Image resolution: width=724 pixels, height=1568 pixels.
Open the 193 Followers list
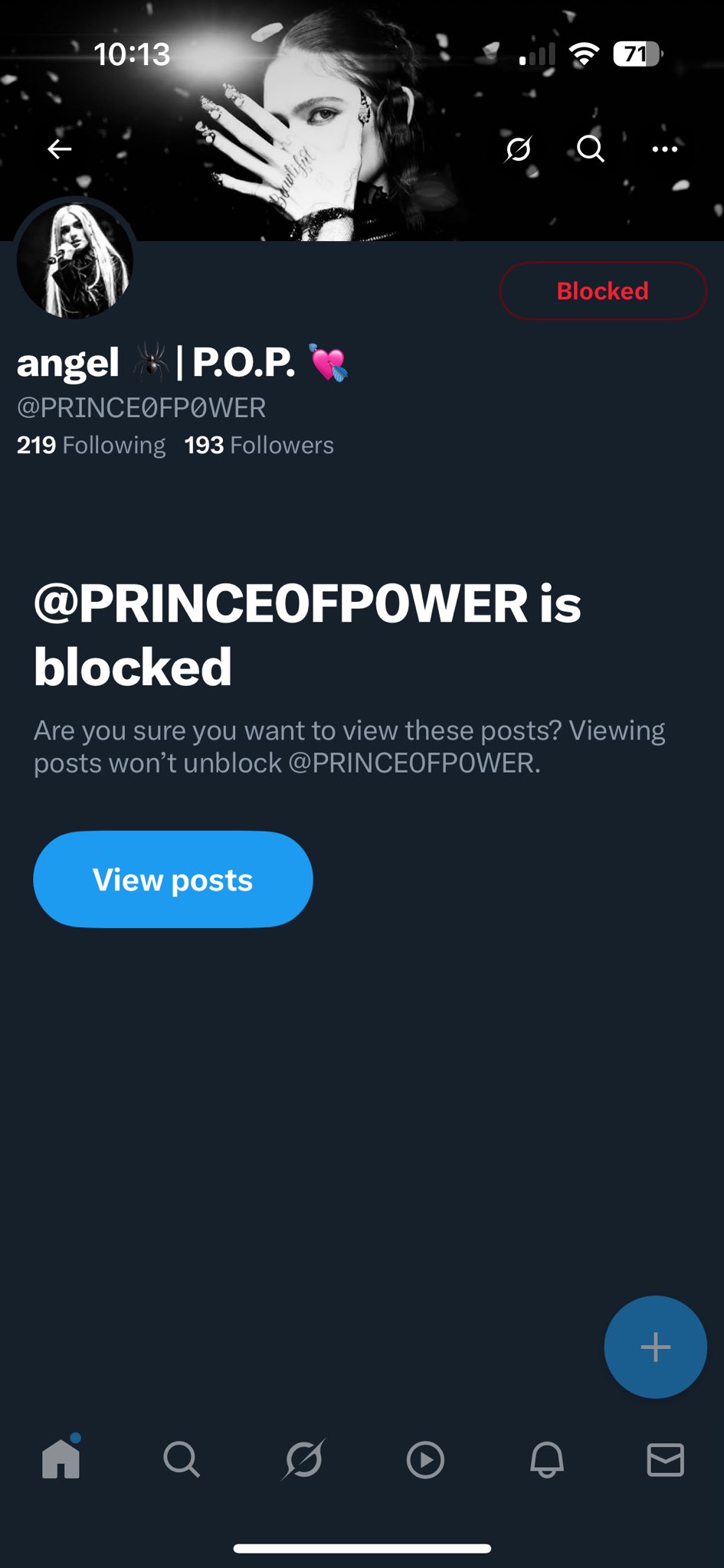pyautogui.click(x=259, y=445)
